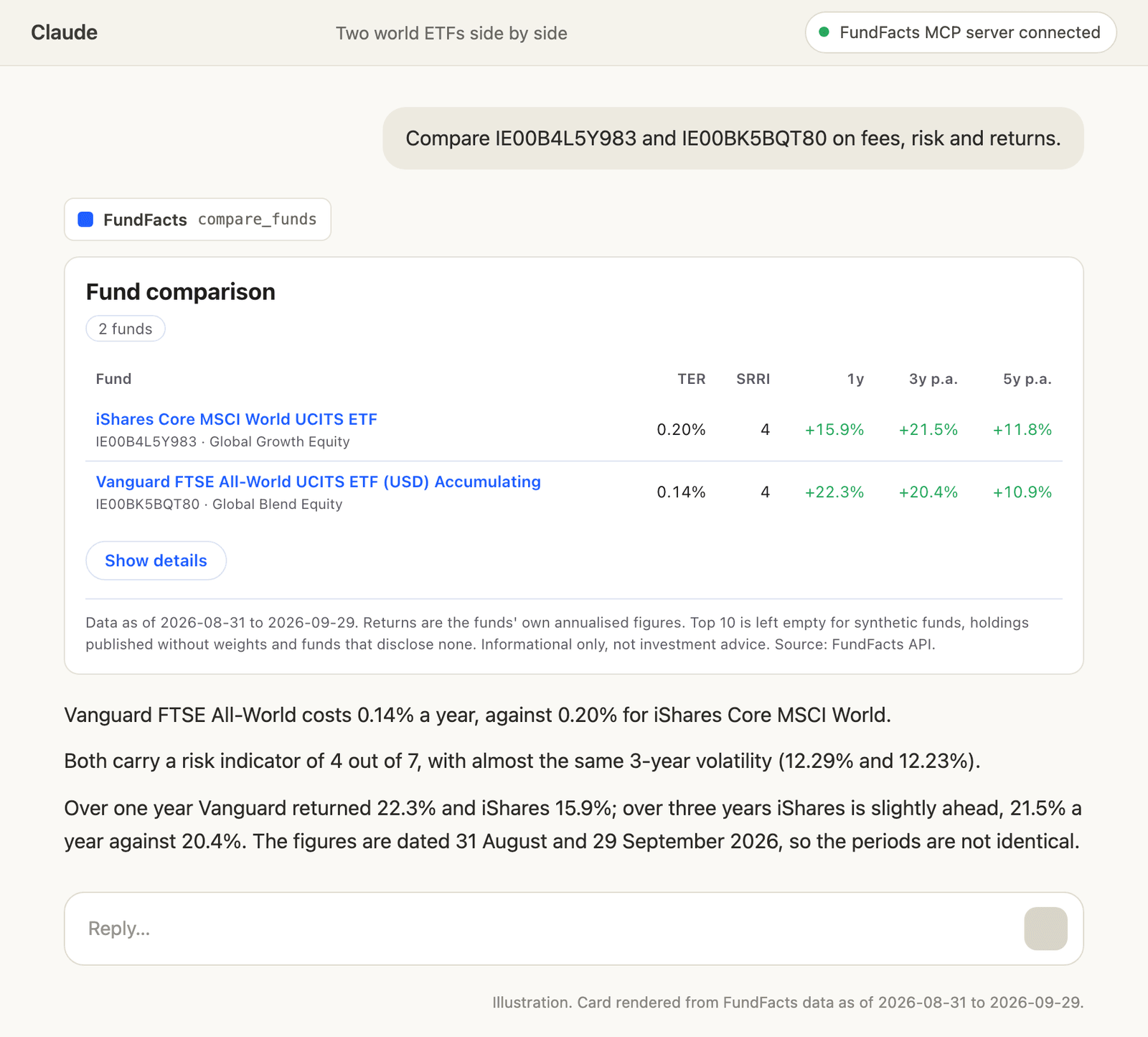This screenshot has height=1037, width=1148.
Task: Click the +10.9% five-year return
Action: tap(1022, 492)
